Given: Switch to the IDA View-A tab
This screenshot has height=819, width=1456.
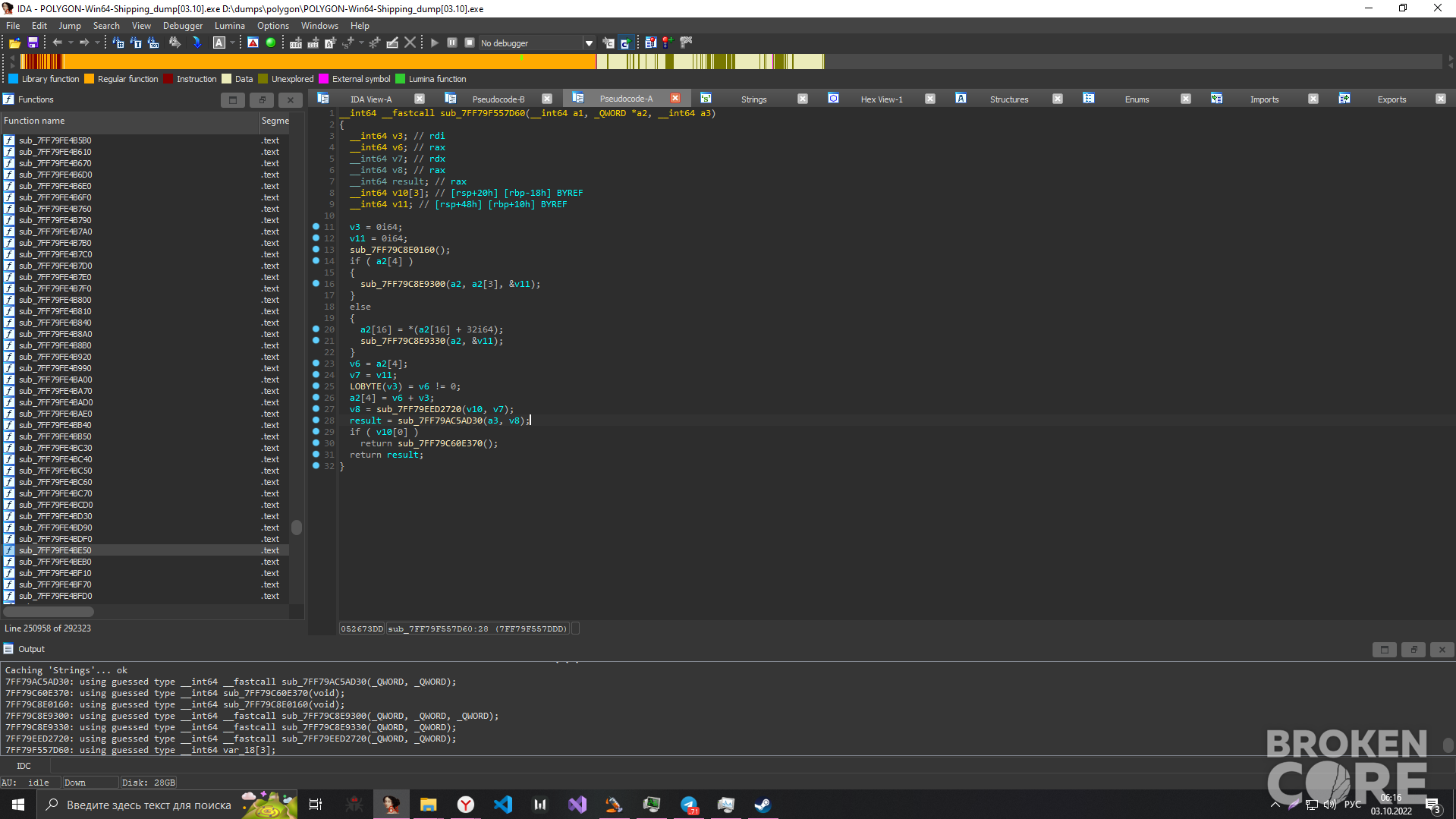Looking at the screenshot, I should pos(371,99).
